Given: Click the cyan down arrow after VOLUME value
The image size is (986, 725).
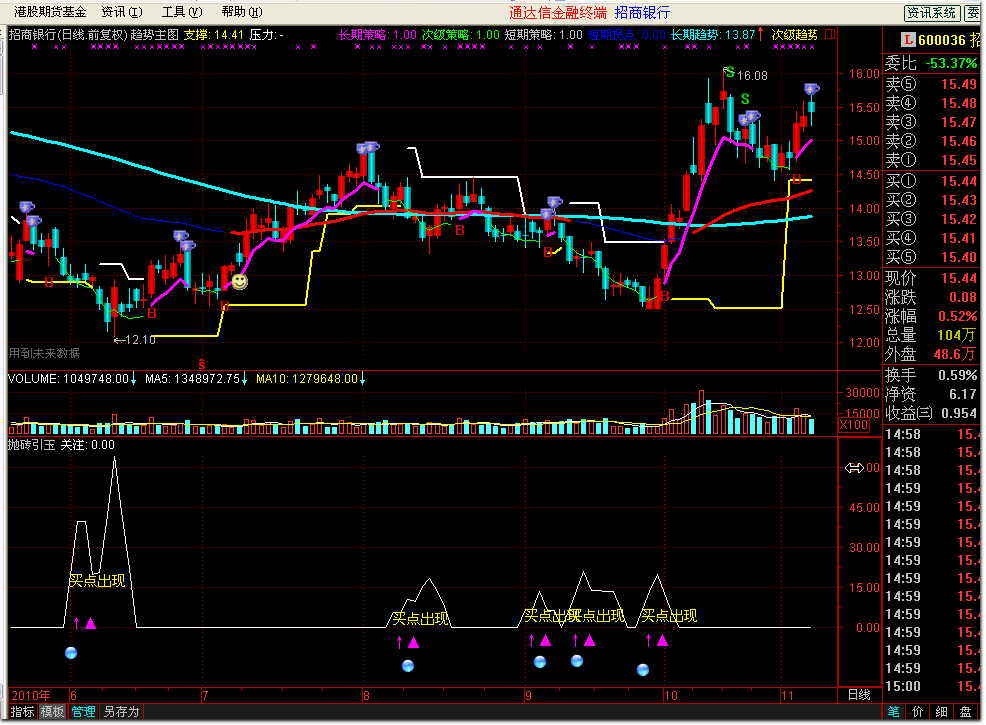Looking at the screenshot, I should (x=133, y=379).
